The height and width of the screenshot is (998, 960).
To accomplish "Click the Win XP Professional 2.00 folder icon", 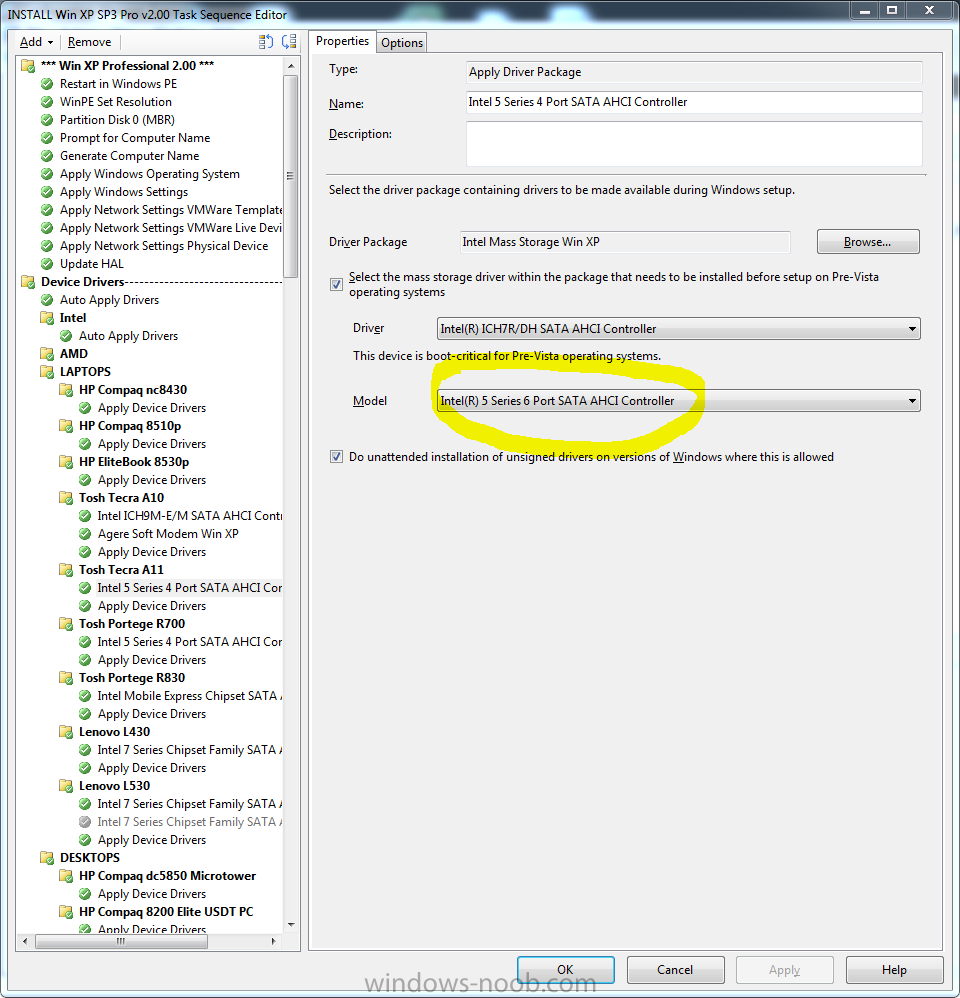I will point(28,66).
